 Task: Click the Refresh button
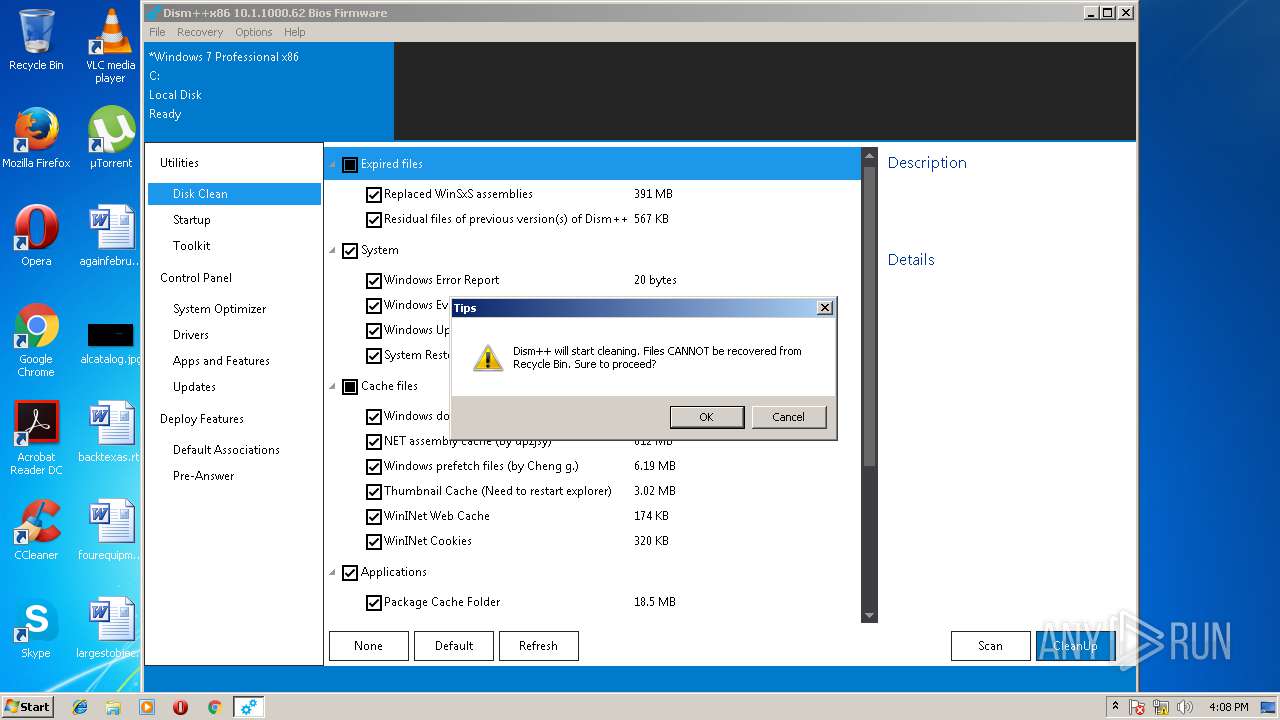coord(538,646)
